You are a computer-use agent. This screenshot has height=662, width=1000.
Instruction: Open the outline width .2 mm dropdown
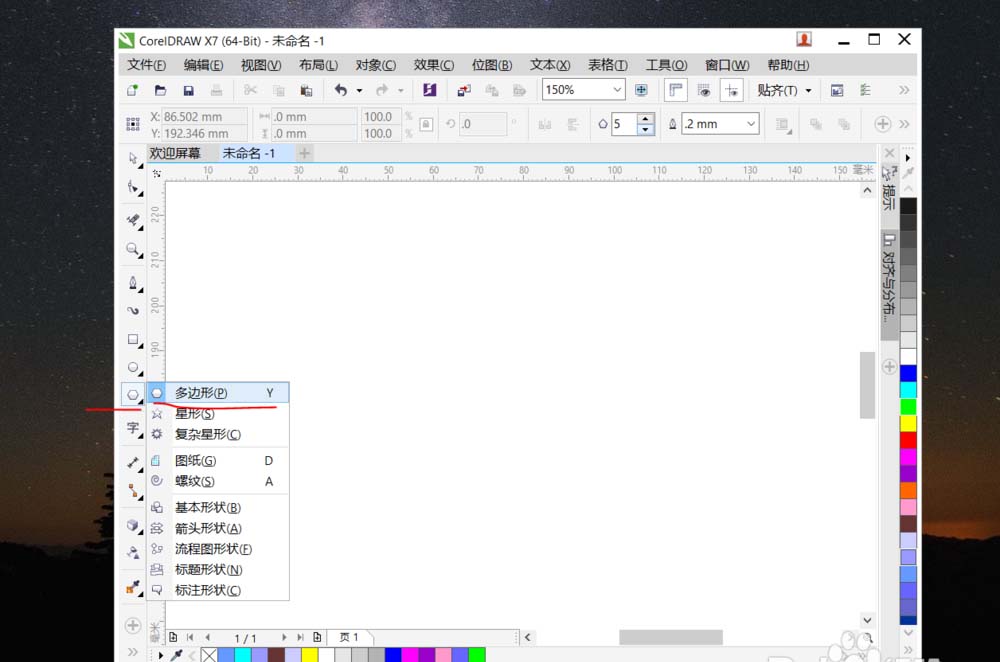(750, 123)
